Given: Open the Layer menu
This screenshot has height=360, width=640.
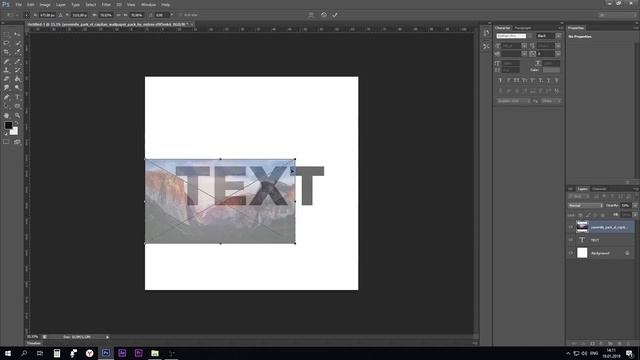Looking at the screenshot, I should pos(61,4).
